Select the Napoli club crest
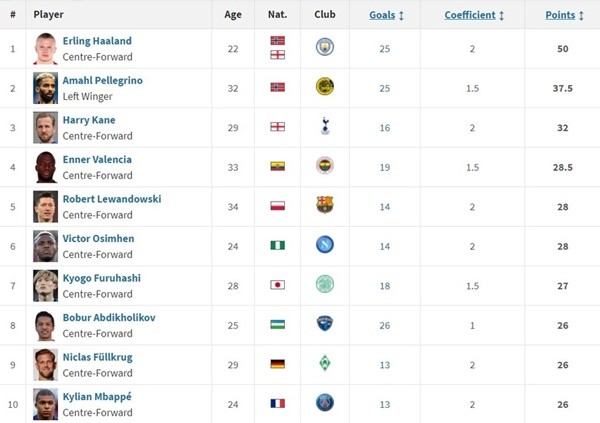Image resolution: width=600 pixels, height=423 pixels. click(324, 245)
